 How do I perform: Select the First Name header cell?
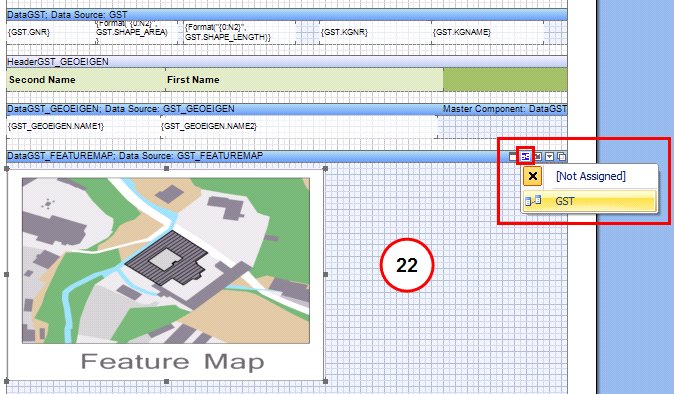(x=304, y=79)
